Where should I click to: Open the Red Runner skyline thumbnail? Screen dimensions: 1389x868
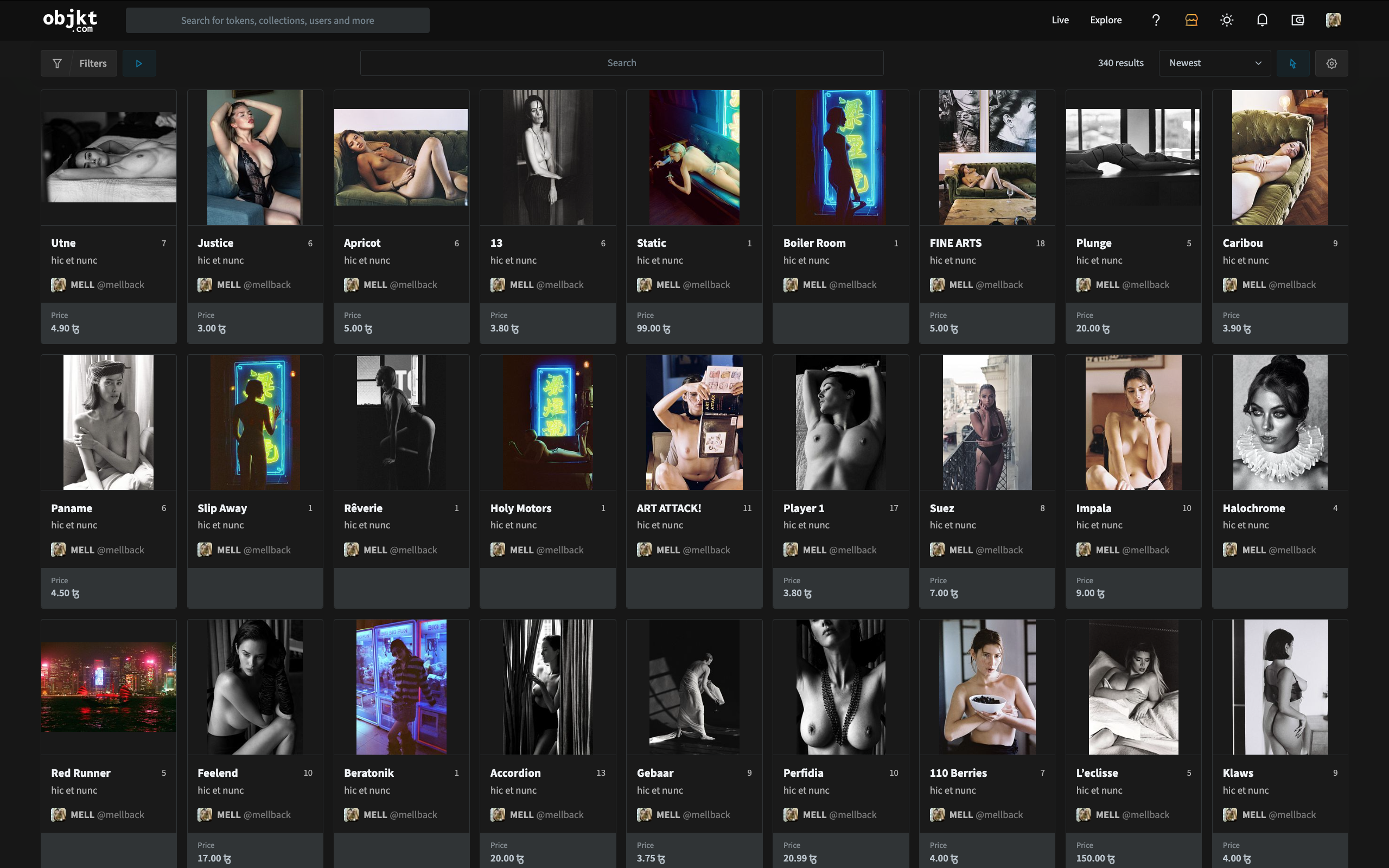pyautogui.click(x=109, y=687)
